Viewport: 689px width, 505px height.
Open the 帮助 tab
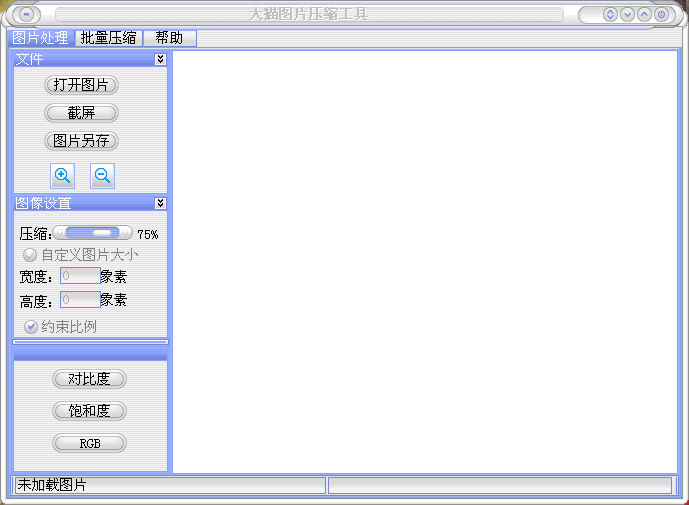click(x=170, y=38)
